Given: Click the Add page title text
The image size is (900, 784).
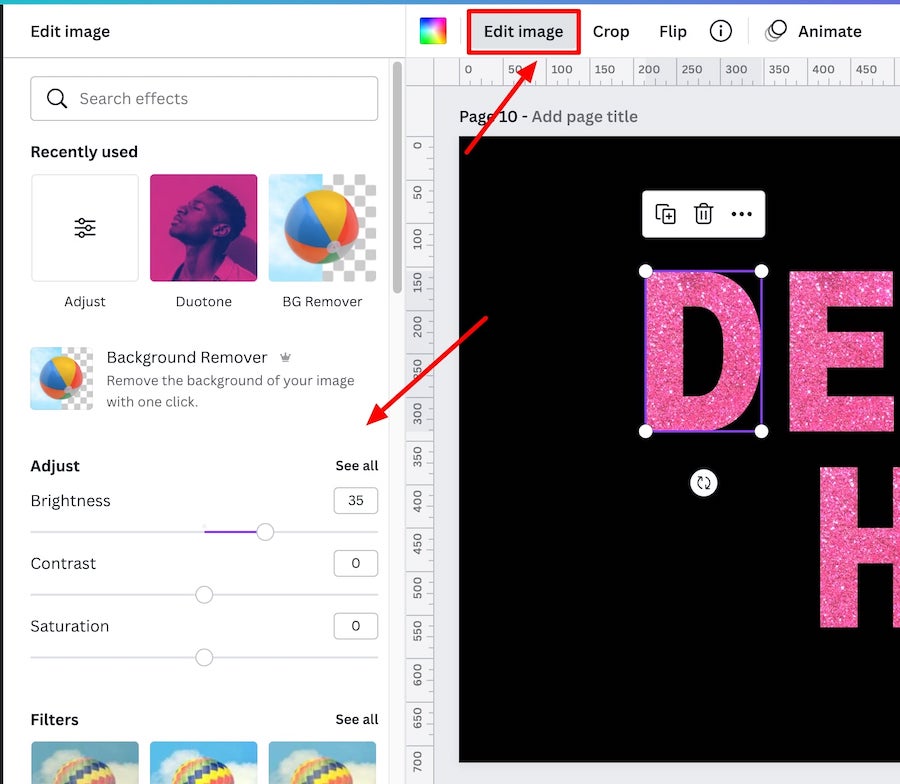Looking at the screenshot, I should 584,117.
